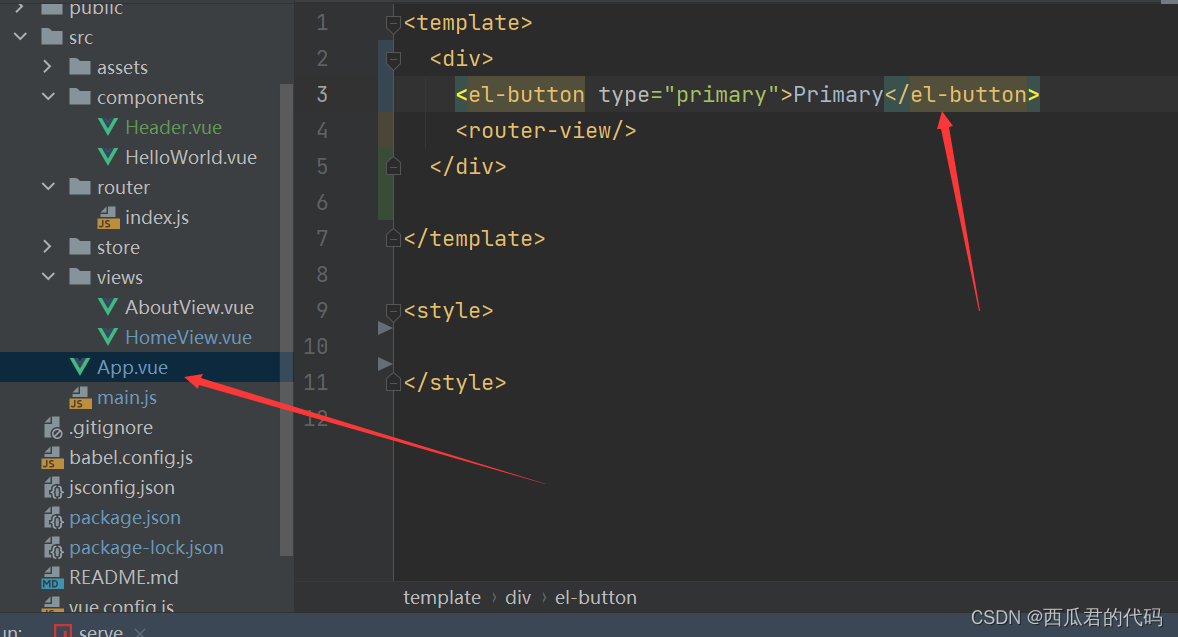Click the Vue icon beside HomeView.vue
This screenshot has height=637, width=1178.
[x=108, y=337]
